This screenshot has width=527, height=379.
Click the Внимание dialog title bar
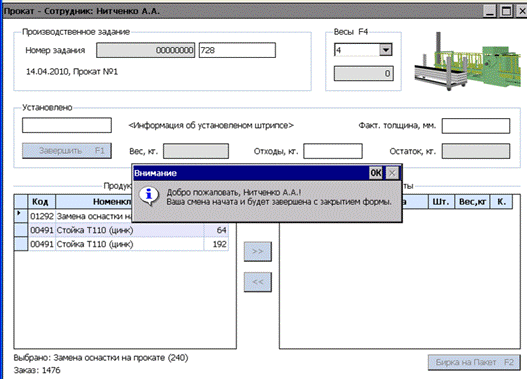(250, 173)
